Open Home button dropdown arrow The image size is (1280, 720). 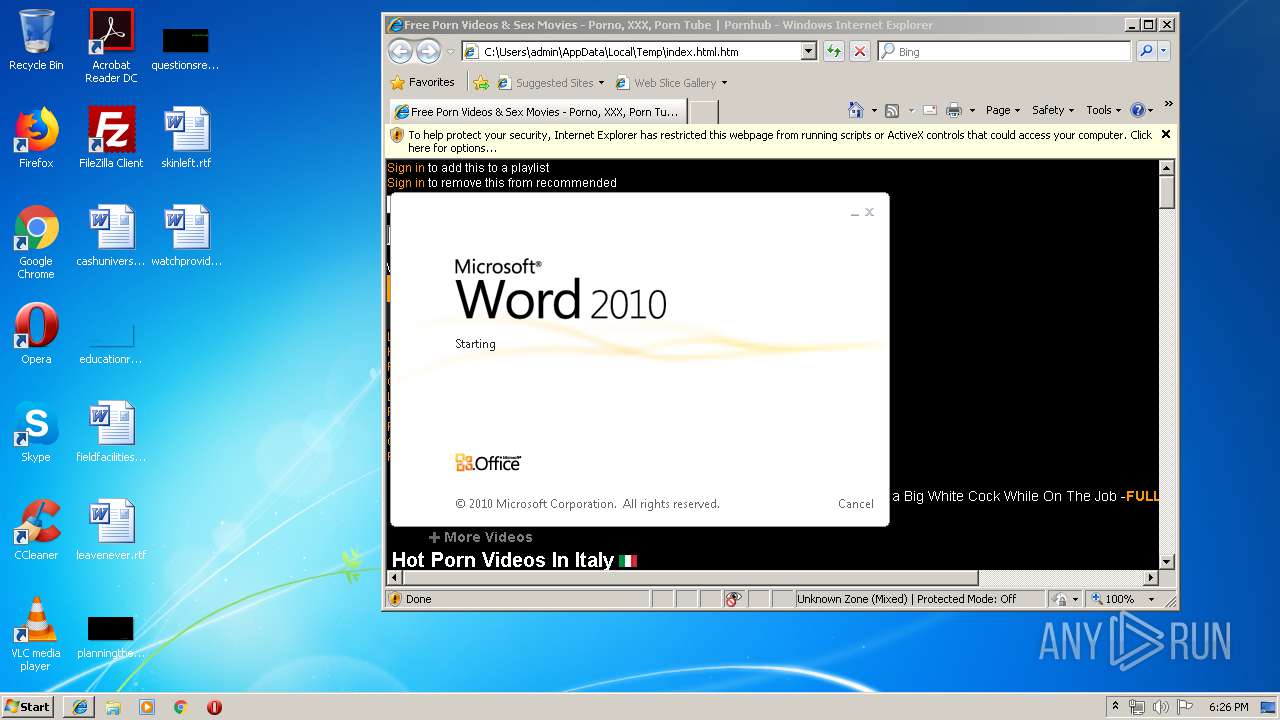[x=874, y=111]
